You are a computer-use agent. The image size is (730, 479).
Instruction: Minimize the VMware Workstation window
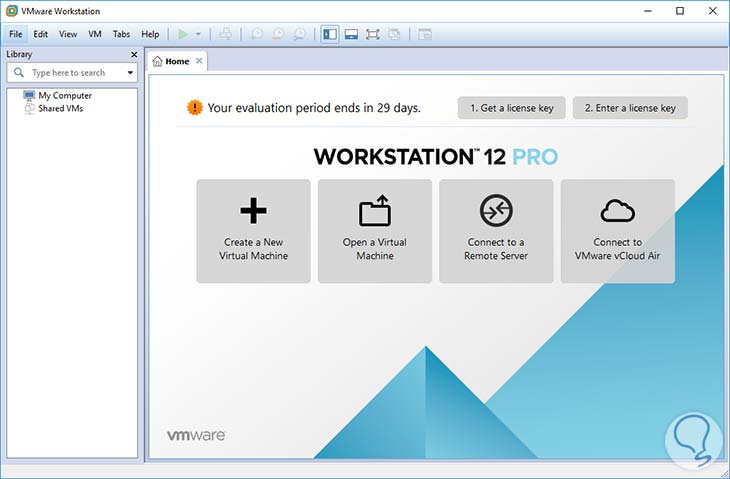point(648,11)
